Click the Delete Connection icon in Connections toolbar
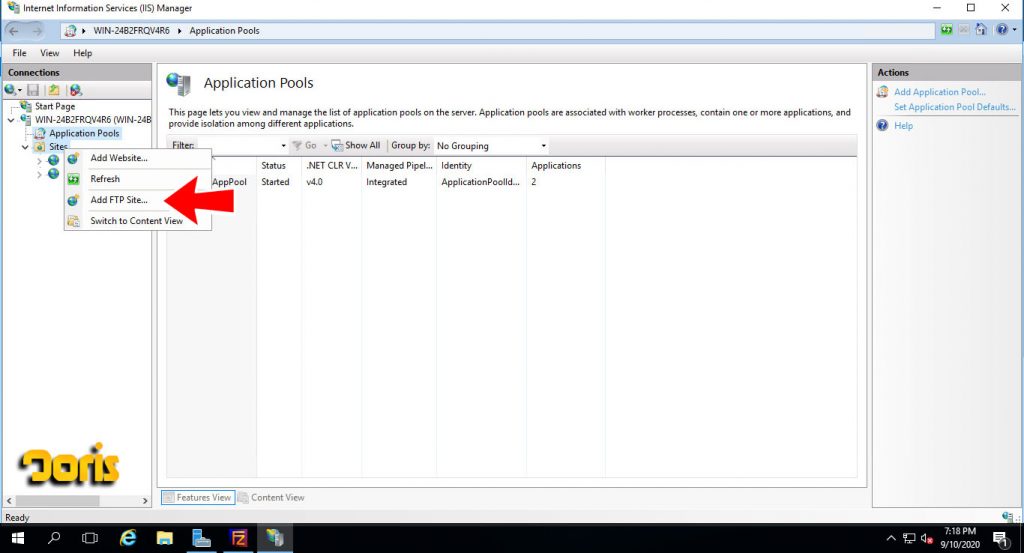This screenshot has height=553, width=1024. point(76,90)
